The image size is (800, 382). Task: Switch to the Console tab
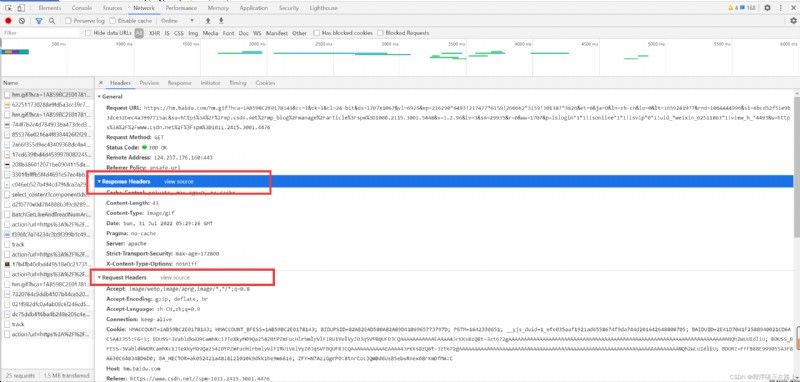coord(82,8)
